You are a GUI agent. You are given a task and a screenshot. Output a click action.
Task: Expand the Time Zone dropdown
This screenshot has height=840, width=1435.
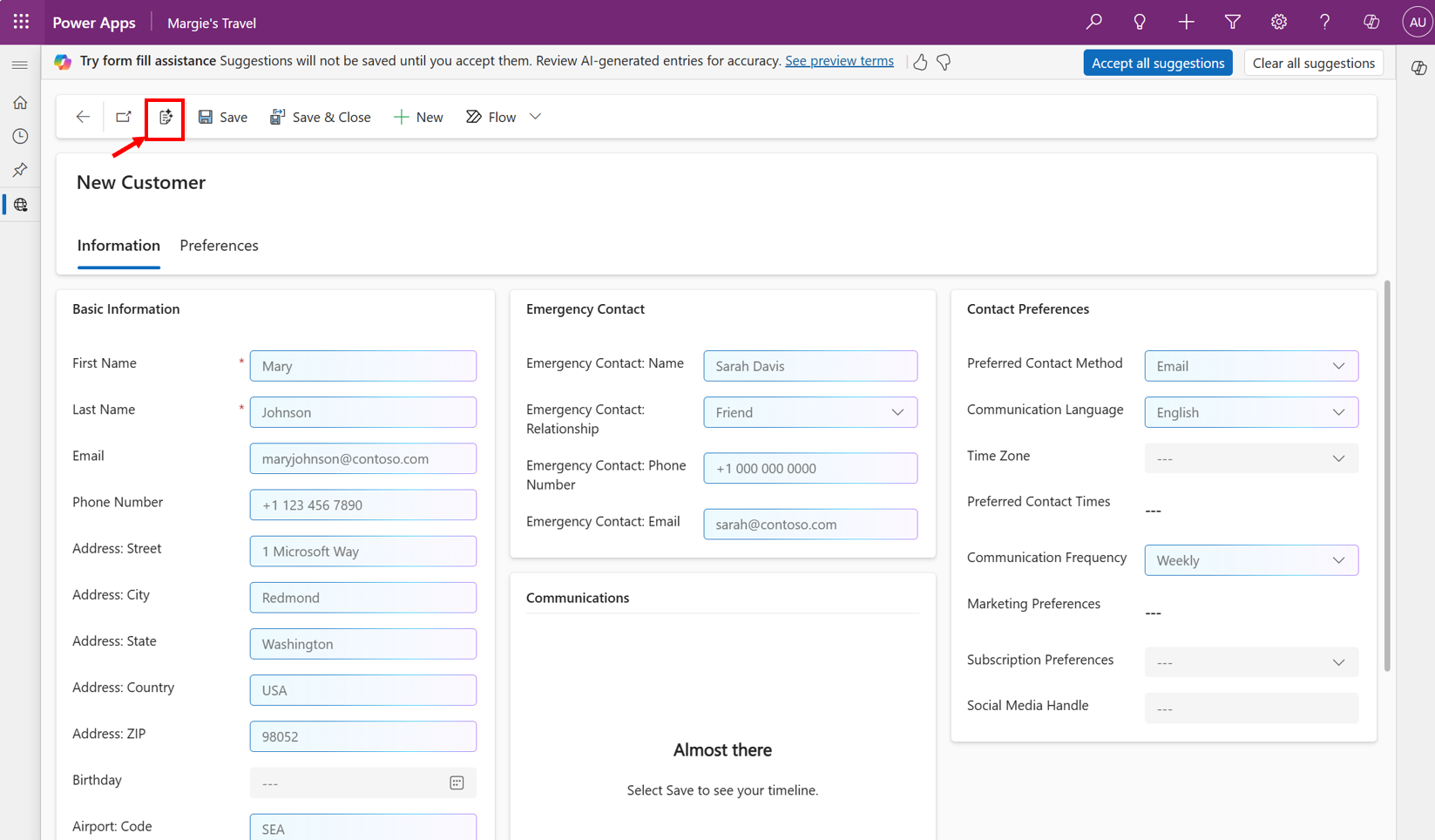[1337, 458]
